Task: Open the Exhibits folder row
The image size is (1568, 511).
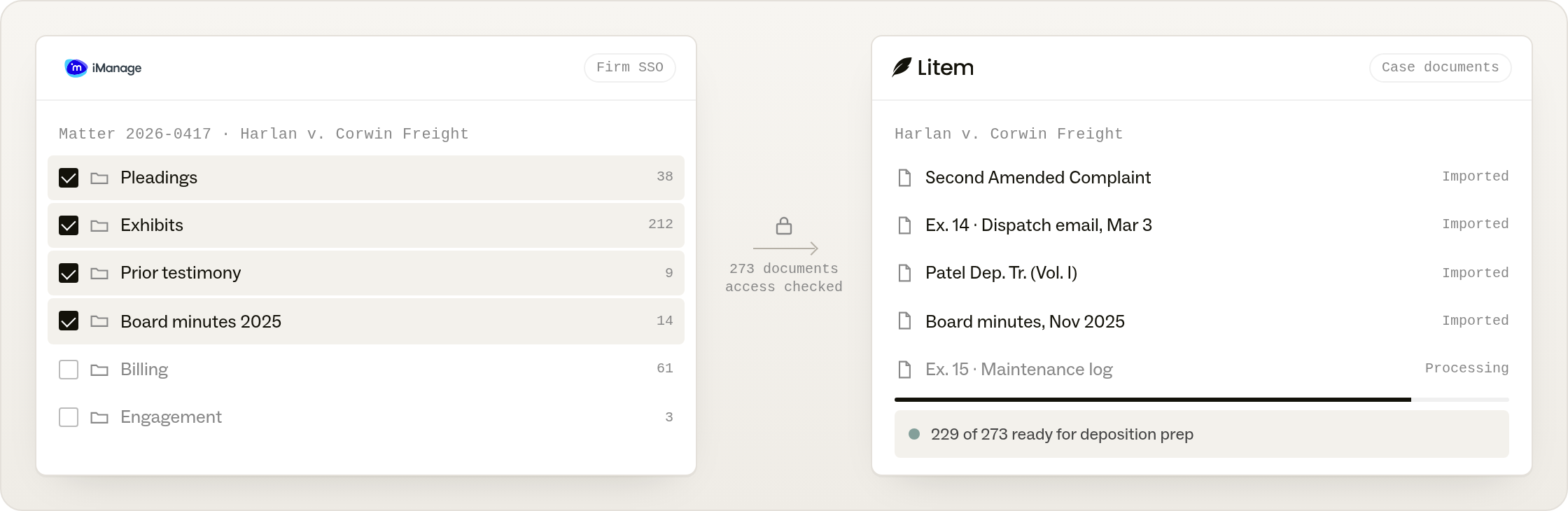Action: pyautogui.click(x=365, y=225)
